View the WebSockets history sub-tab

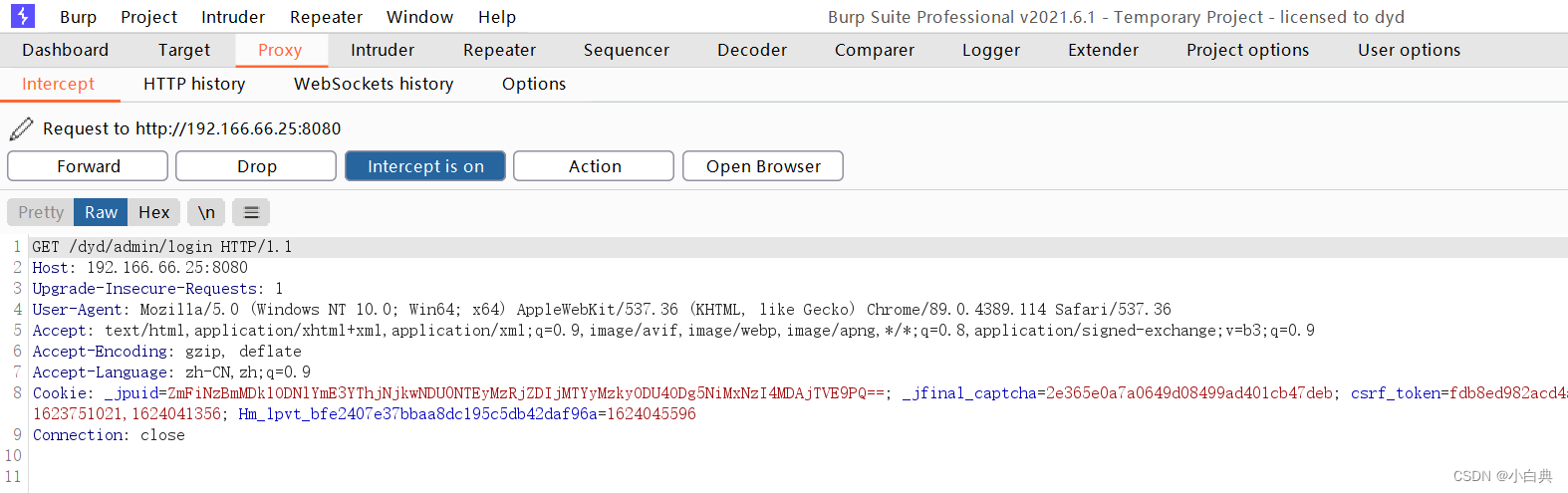pos(374,85)
